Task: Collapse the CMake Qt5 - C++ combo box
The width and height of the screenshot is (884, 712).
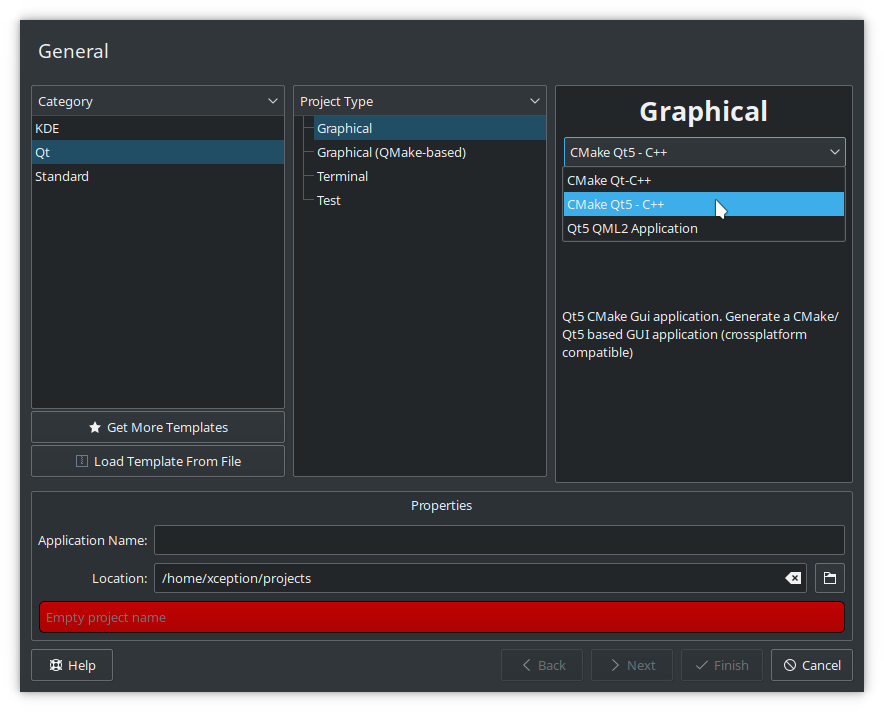Action: pos(704,152)
